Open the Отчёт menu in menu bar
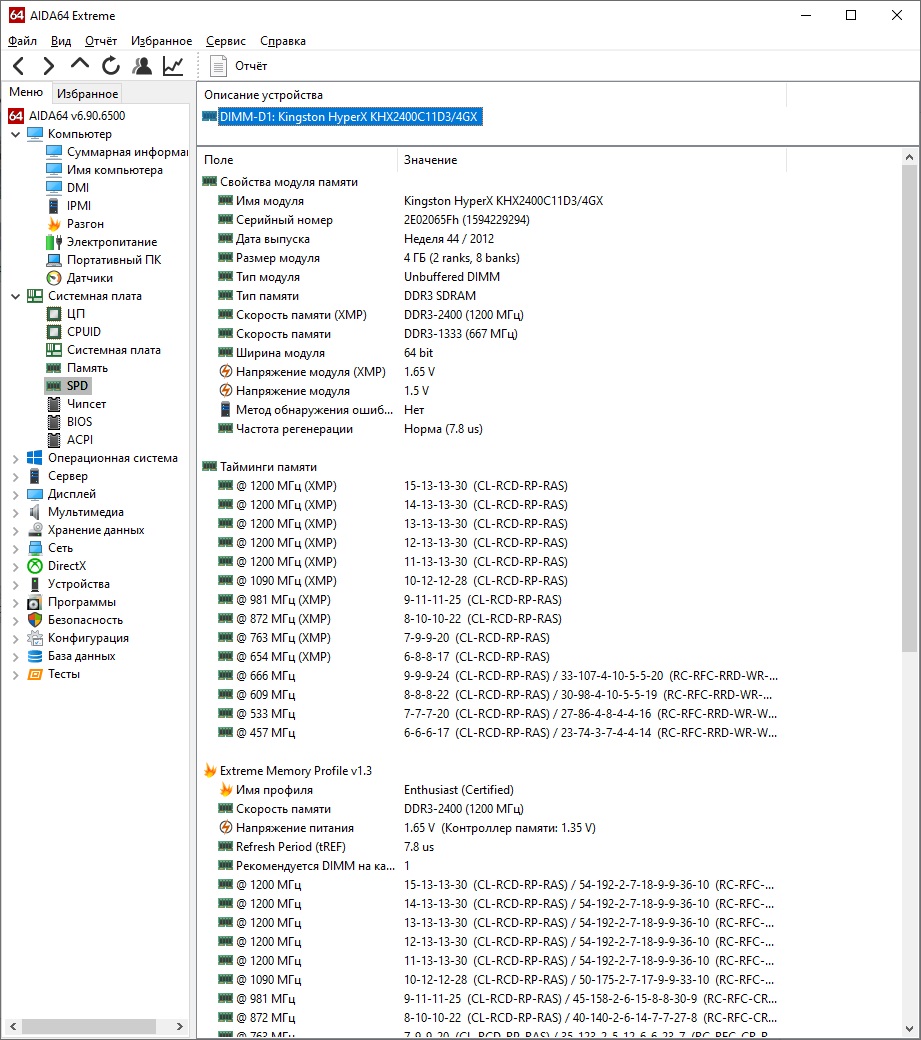 coord(101,41)
